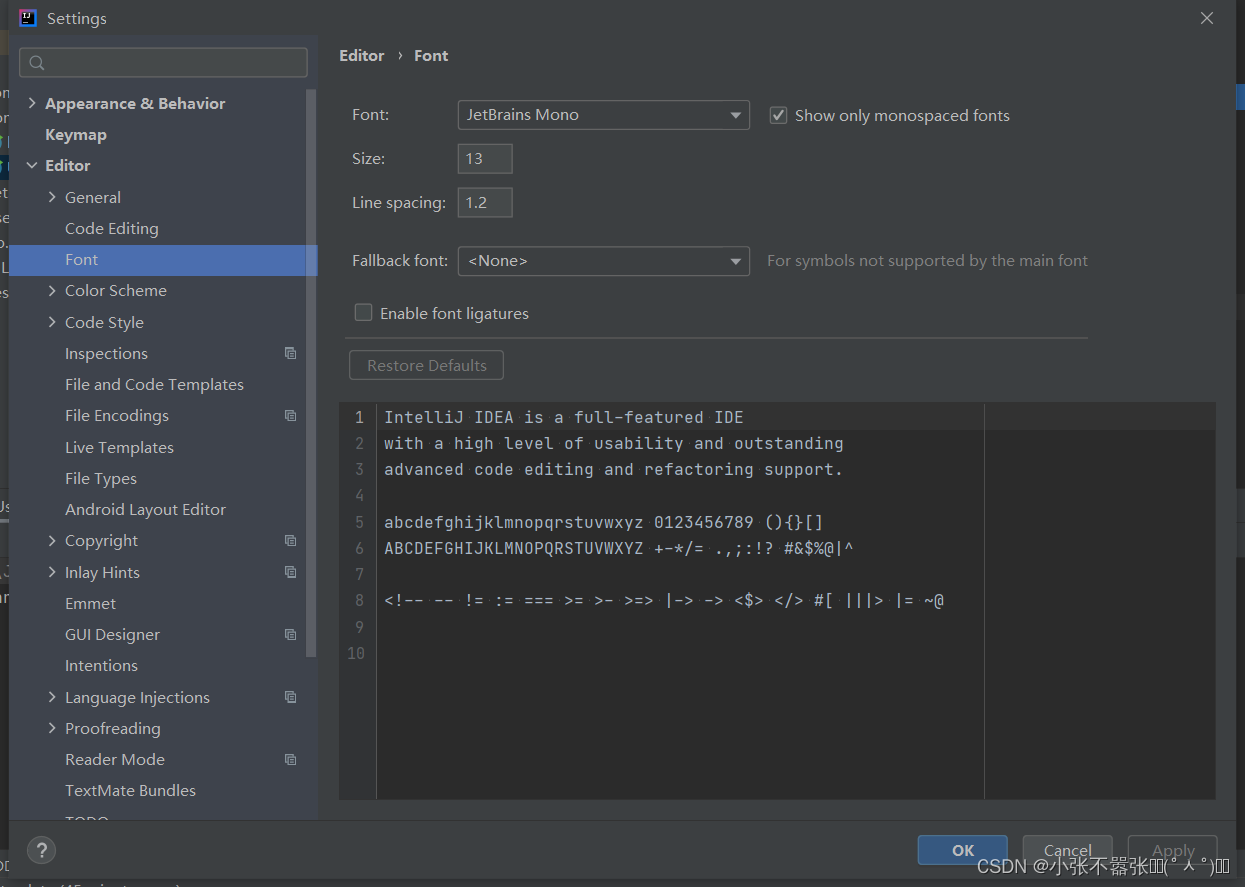Open Live Templates settings
Image resolution: width=1245 pixels, height=887 pixels.
119,447
